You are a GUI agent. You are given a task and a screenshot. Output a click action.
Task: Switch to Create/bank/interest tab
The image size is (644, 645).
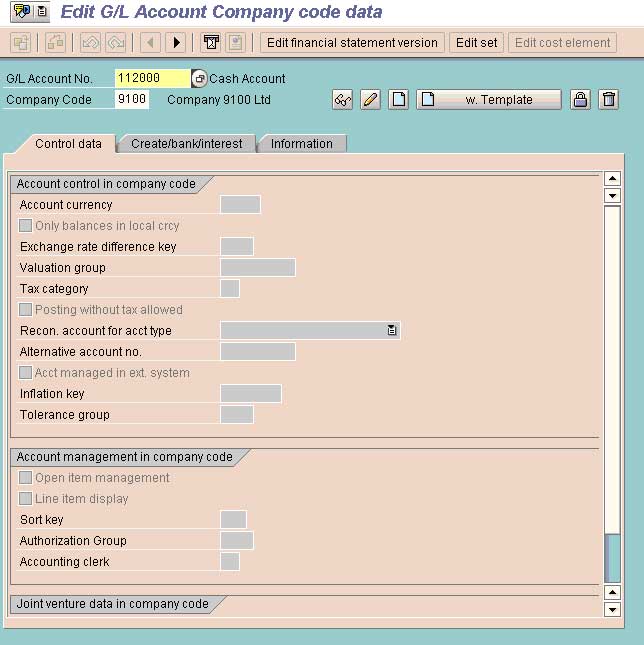(x=186, y=144)
